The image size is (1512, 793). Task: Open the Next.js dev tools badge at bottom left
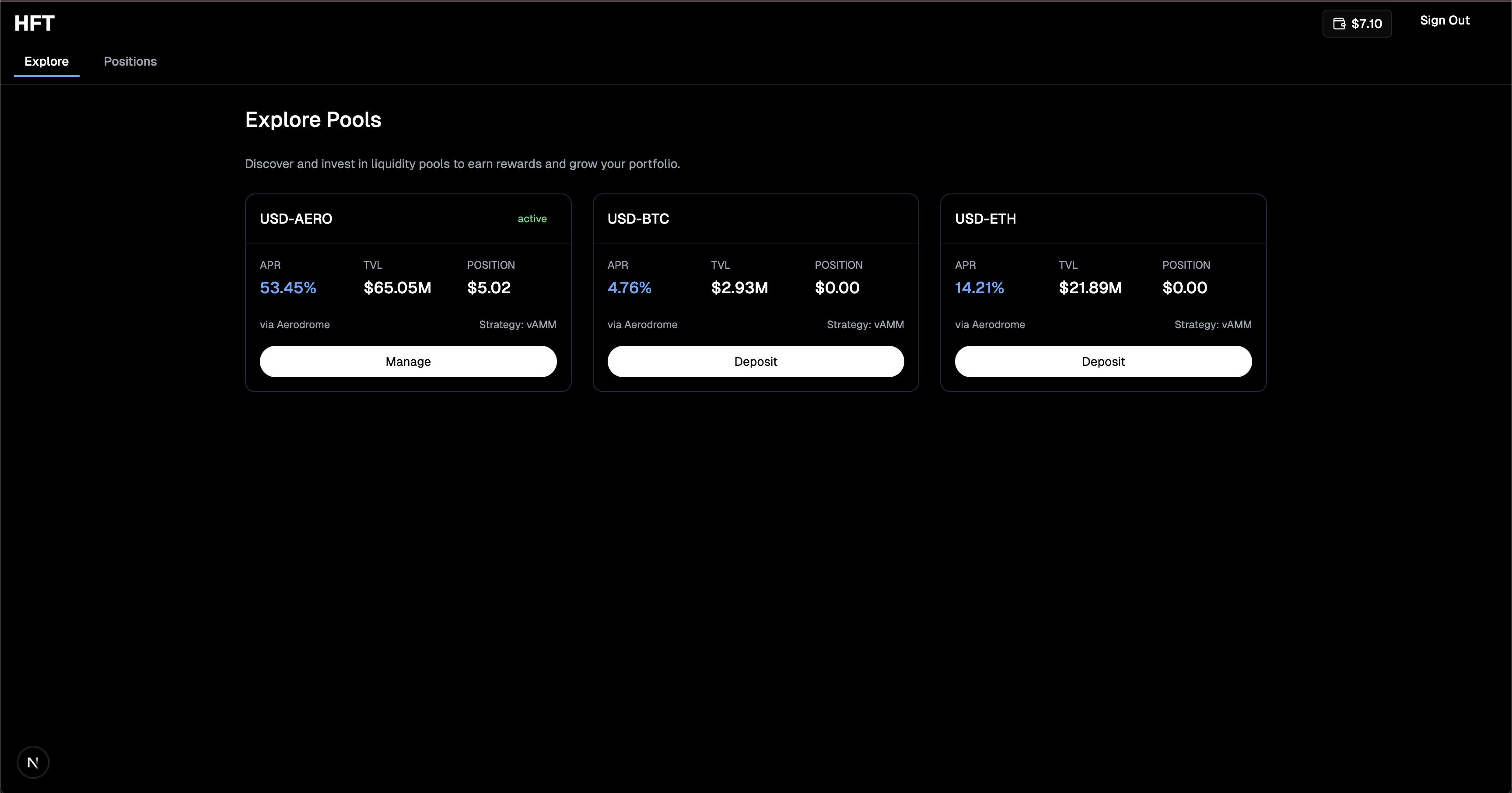[33, 762]
